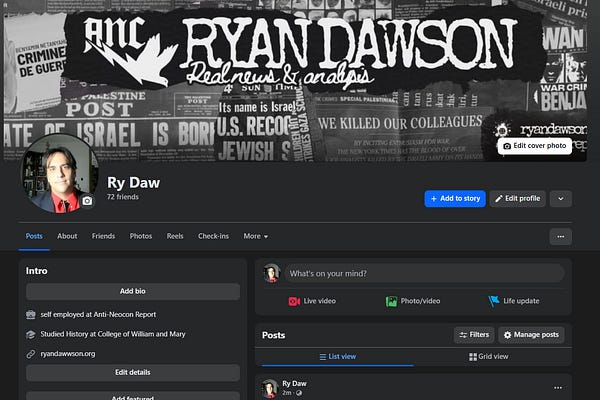Open Edit profile
Image resolution: width=600 pixels, height=400 pixels.
pyautogui.click(x=517, y=199)
